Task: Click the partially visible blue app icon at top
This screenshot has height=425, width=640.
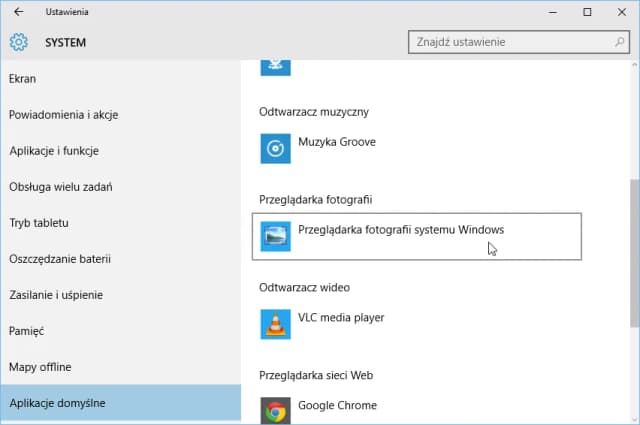Action: pos(276,66)
